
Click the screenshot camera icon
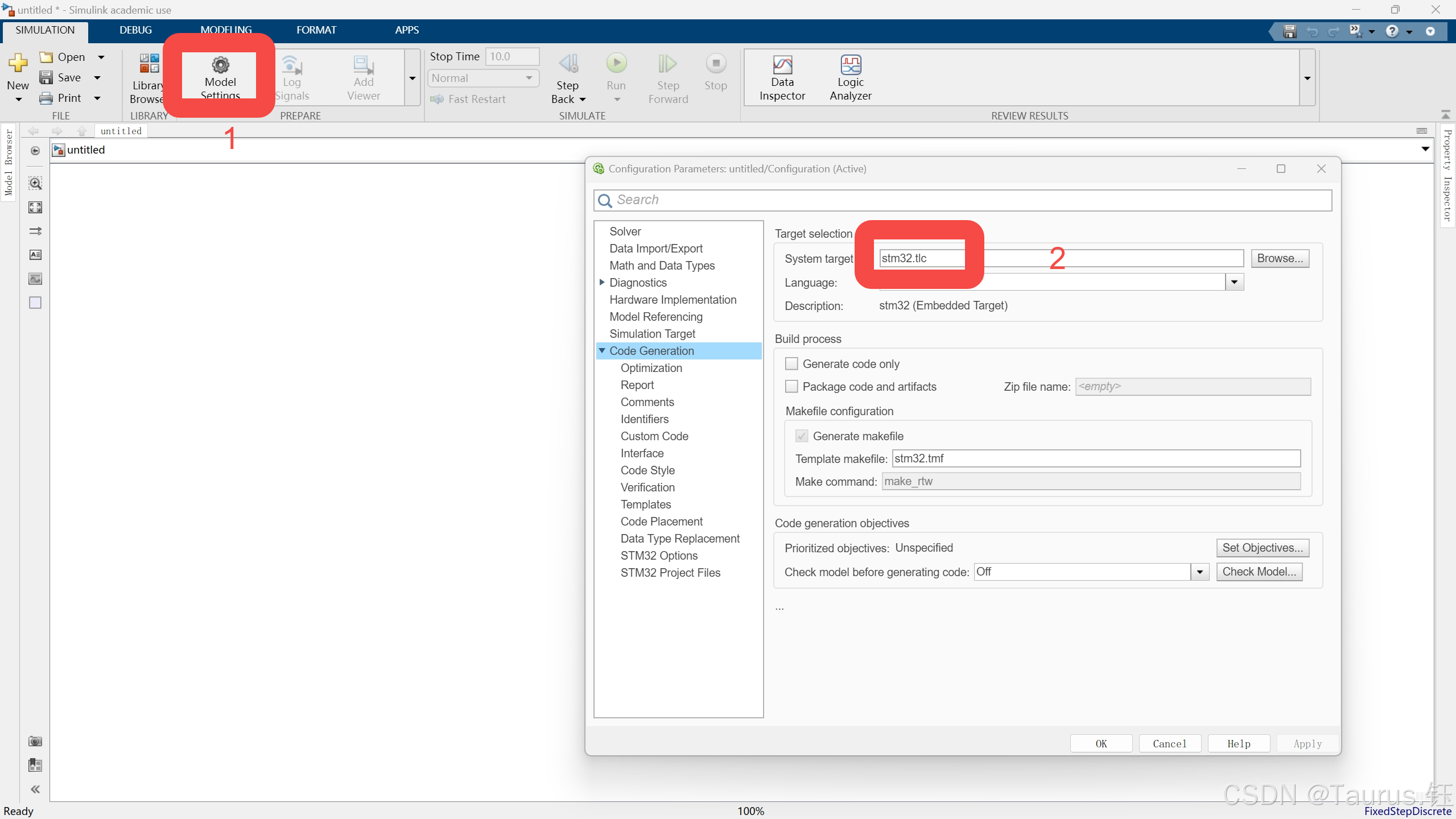[x=35, y=741]
